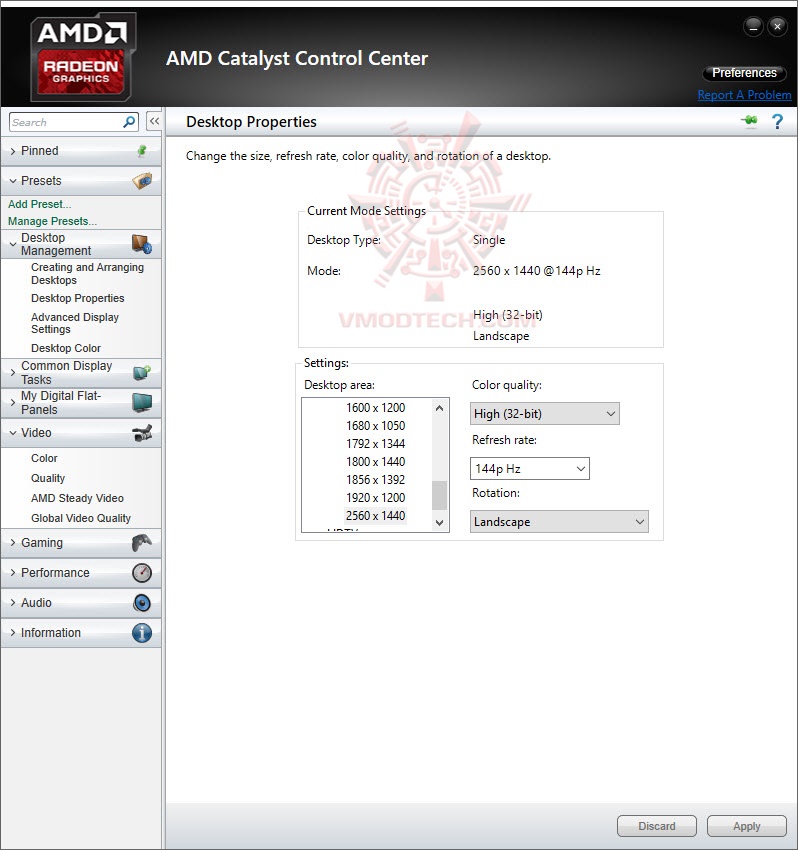
Task: Select 1680 x 1050 resolution
Action: tap(375, 426)
